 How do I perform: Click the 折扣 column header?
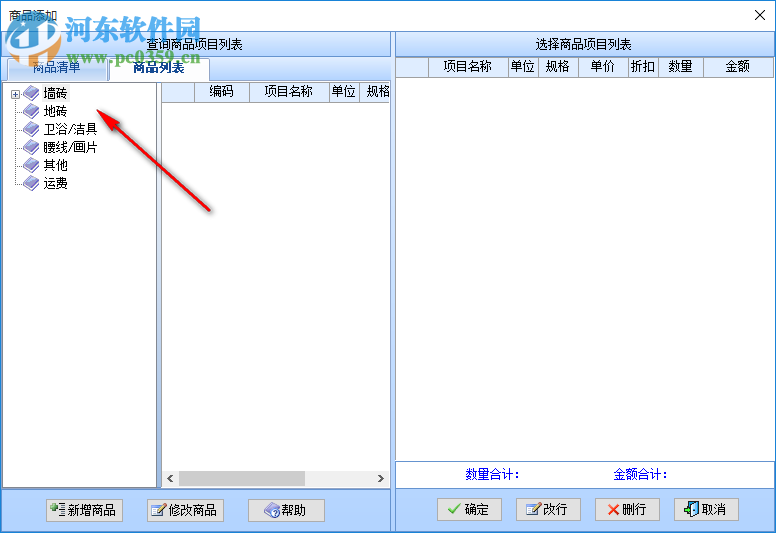[643, 67]
